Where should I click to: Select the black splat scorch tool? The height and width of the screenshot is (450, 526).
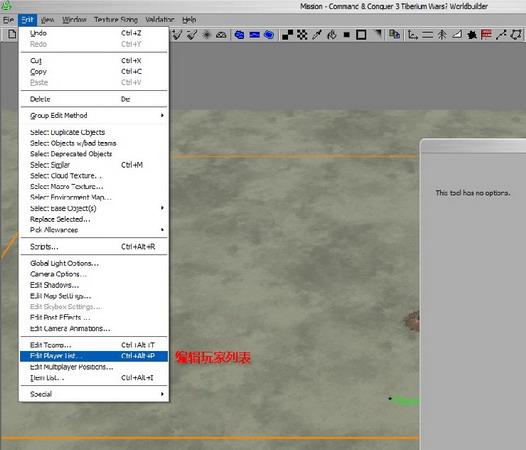[x=472, y=35]
